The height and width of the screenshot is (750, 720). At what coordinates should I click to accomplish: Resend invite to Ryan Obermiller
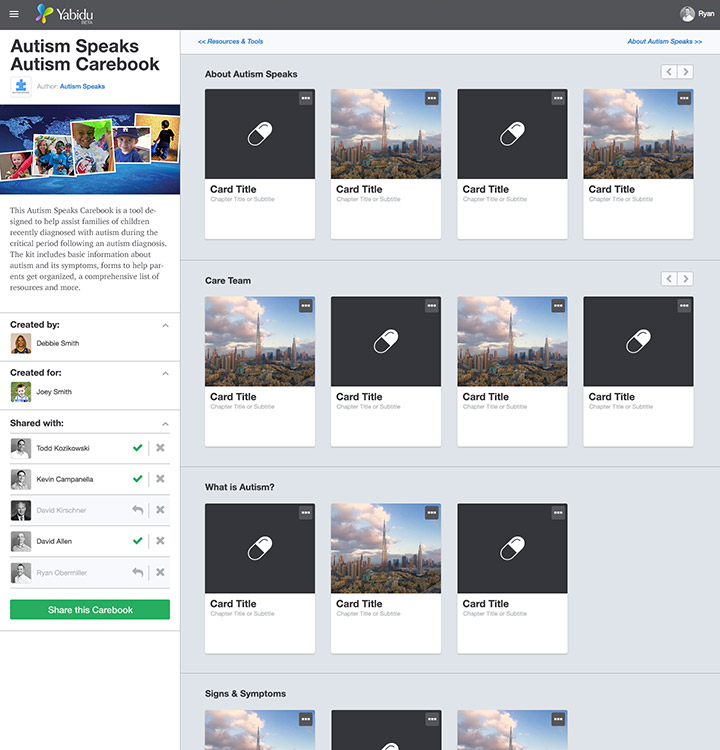(138, 572)
